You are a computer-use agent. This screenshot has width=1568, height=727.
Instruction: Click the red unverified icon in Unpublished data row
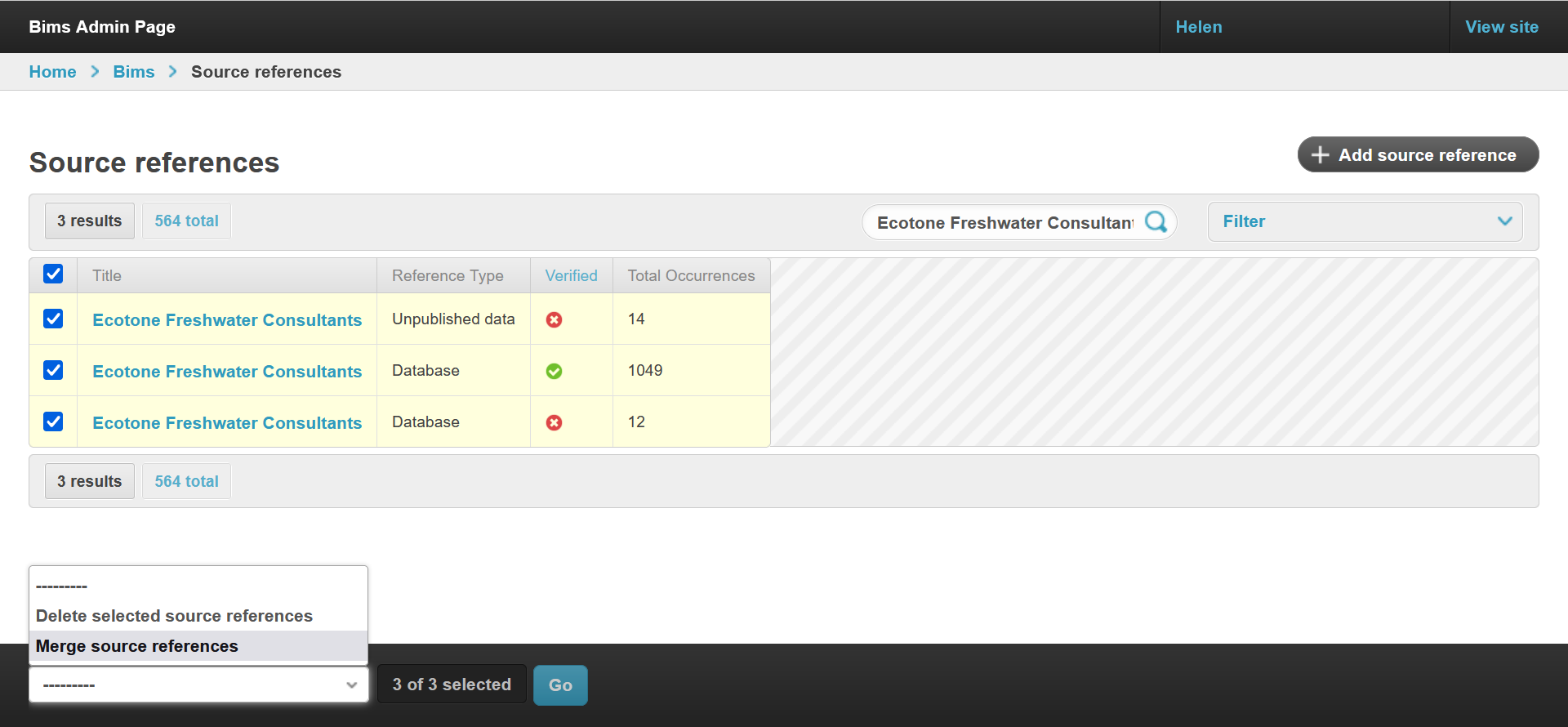pos(554,319)
